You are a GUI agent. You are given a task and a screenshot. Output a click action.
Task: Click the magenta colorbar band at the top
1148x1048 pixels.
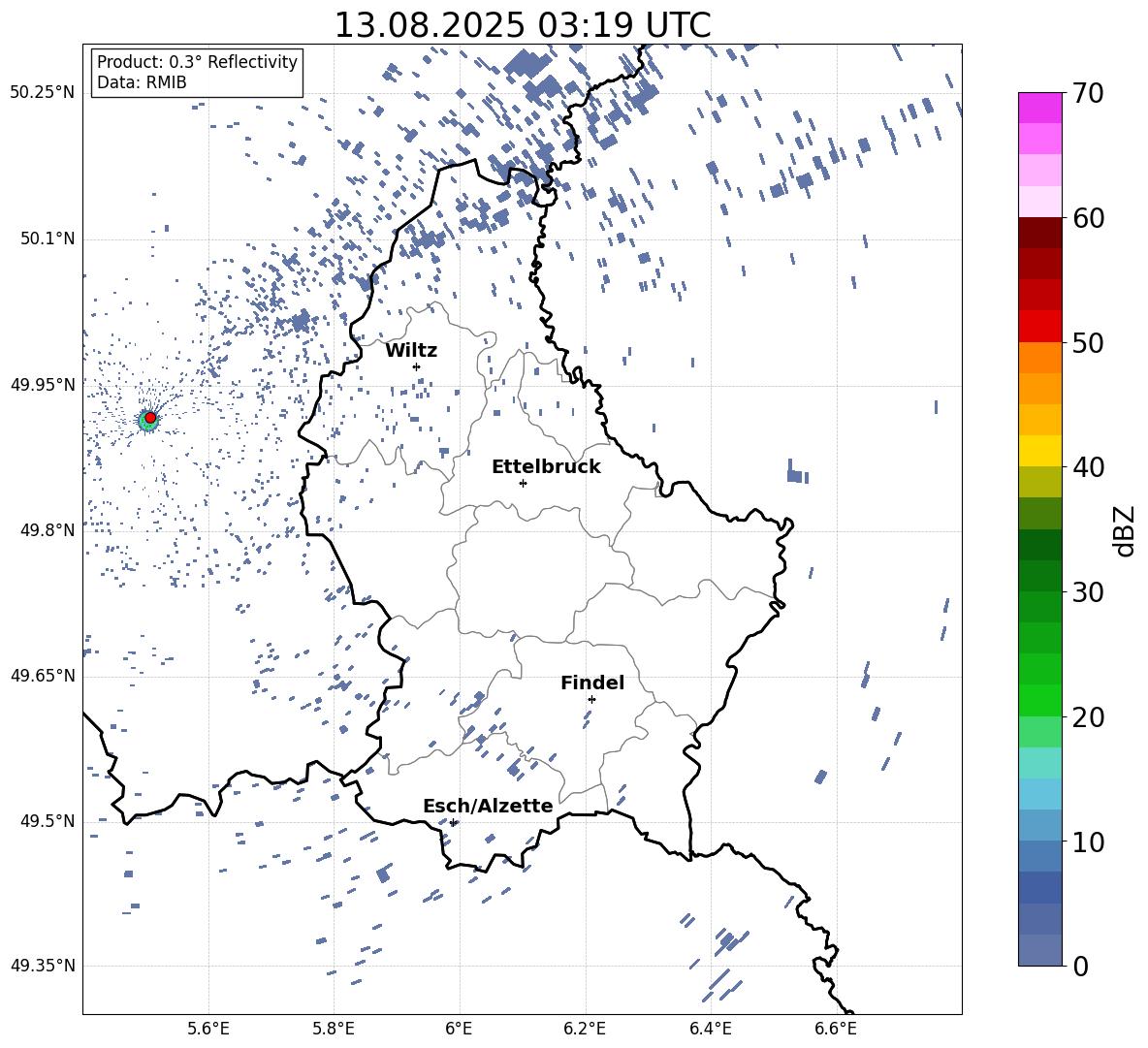point(1040,109)
